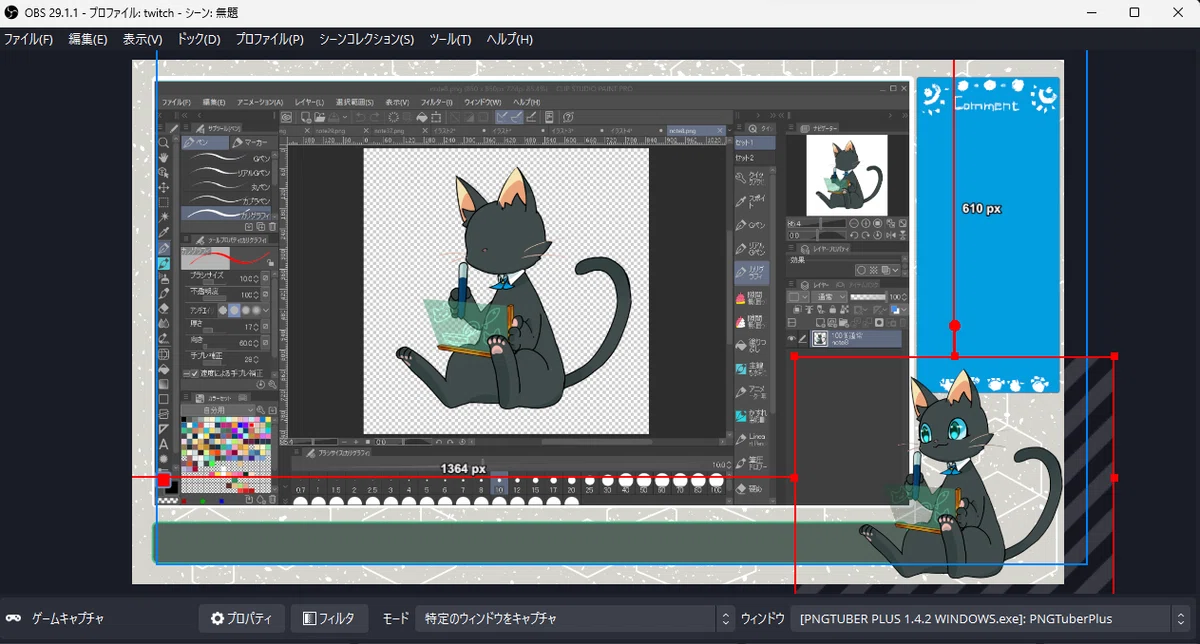The width and height of the screenshot is (1200, 644).
Task: Open the ドック(D) menu in OBS
Action: tap(199, 40)
